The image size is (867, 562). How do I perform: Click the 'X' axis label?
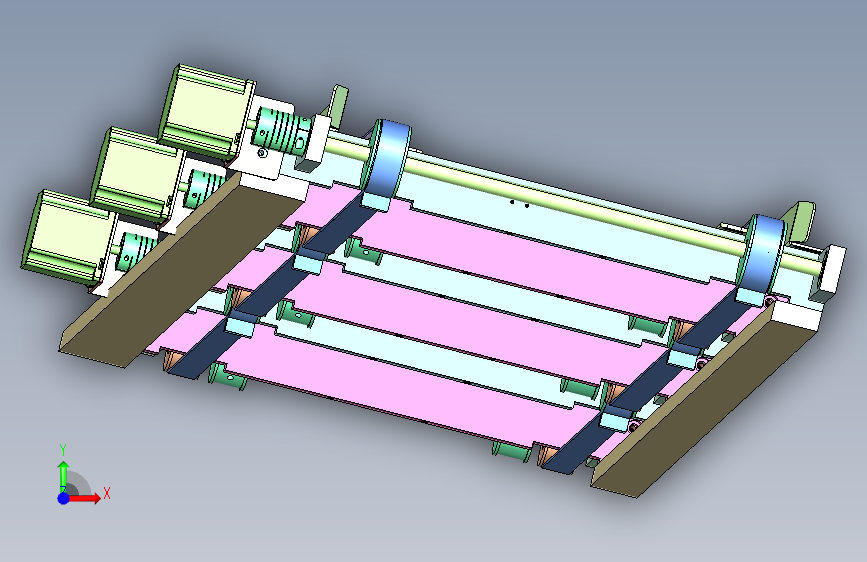(x=107, y=493)
